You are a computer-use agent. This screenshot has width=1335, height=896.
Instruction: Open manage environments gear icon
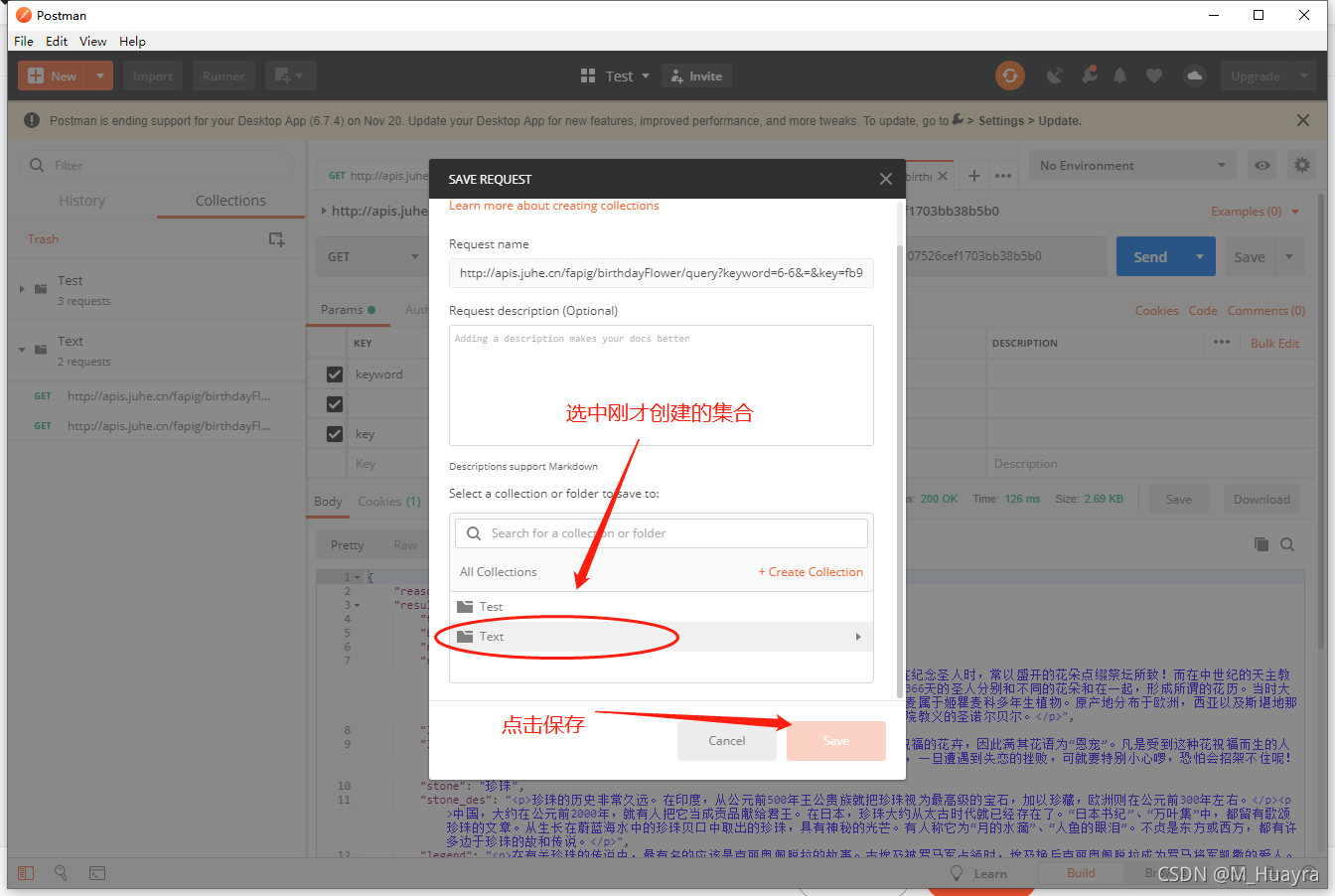[1301, 166]
